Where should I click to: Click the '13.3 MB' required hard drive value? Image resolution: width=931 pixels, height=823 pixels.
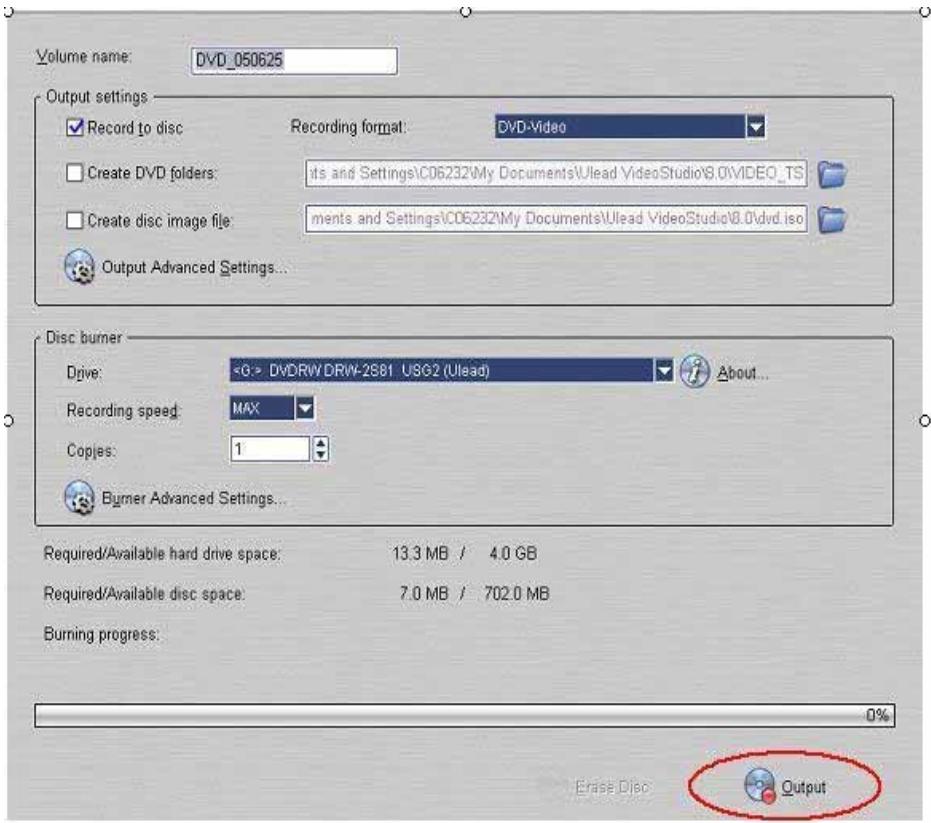click(x=420, y=553)
